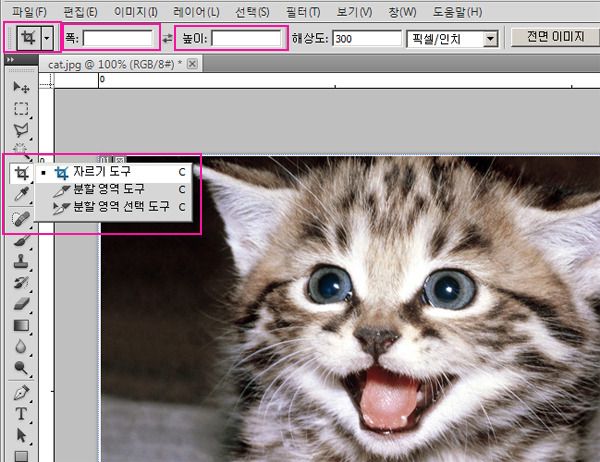This screenshot has width=600, height=462.
Task: Select the Pen tool
Action: [21, 393]
